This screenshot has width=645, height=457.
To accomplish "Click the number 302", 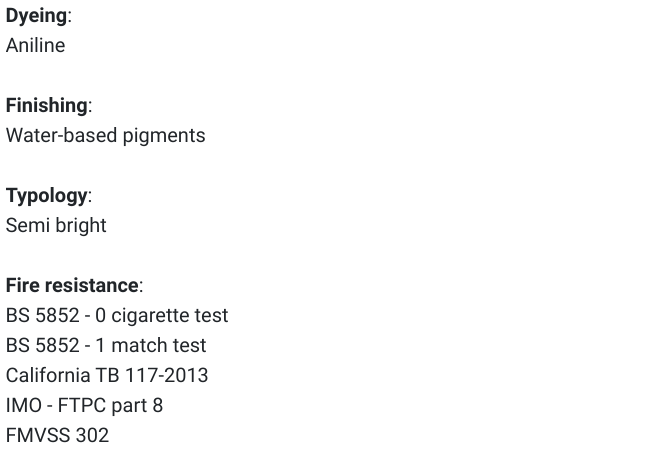I will [92, 436].
